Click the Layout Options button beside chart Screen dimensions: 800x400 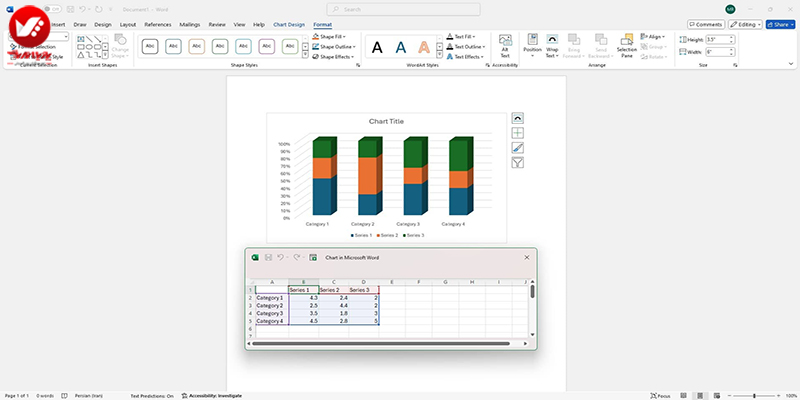pos(517,118)
